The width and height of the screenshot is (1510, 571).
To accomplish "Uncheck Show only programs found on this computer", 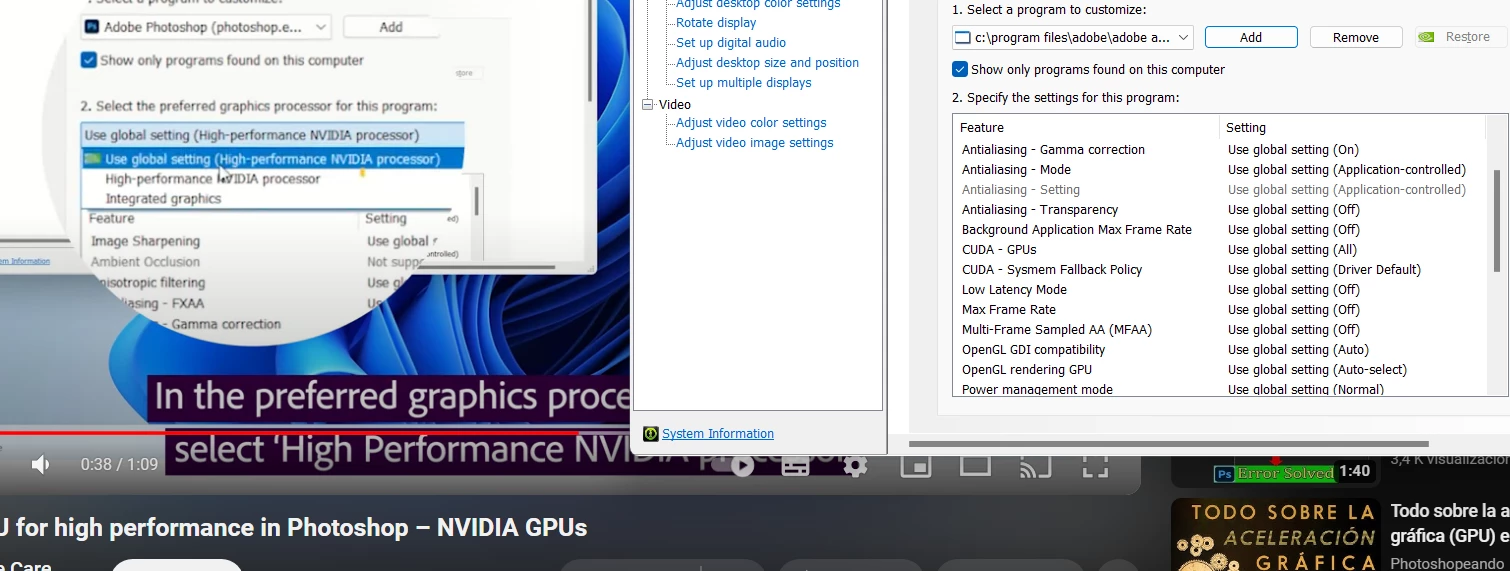I will [x=960, y=69].
